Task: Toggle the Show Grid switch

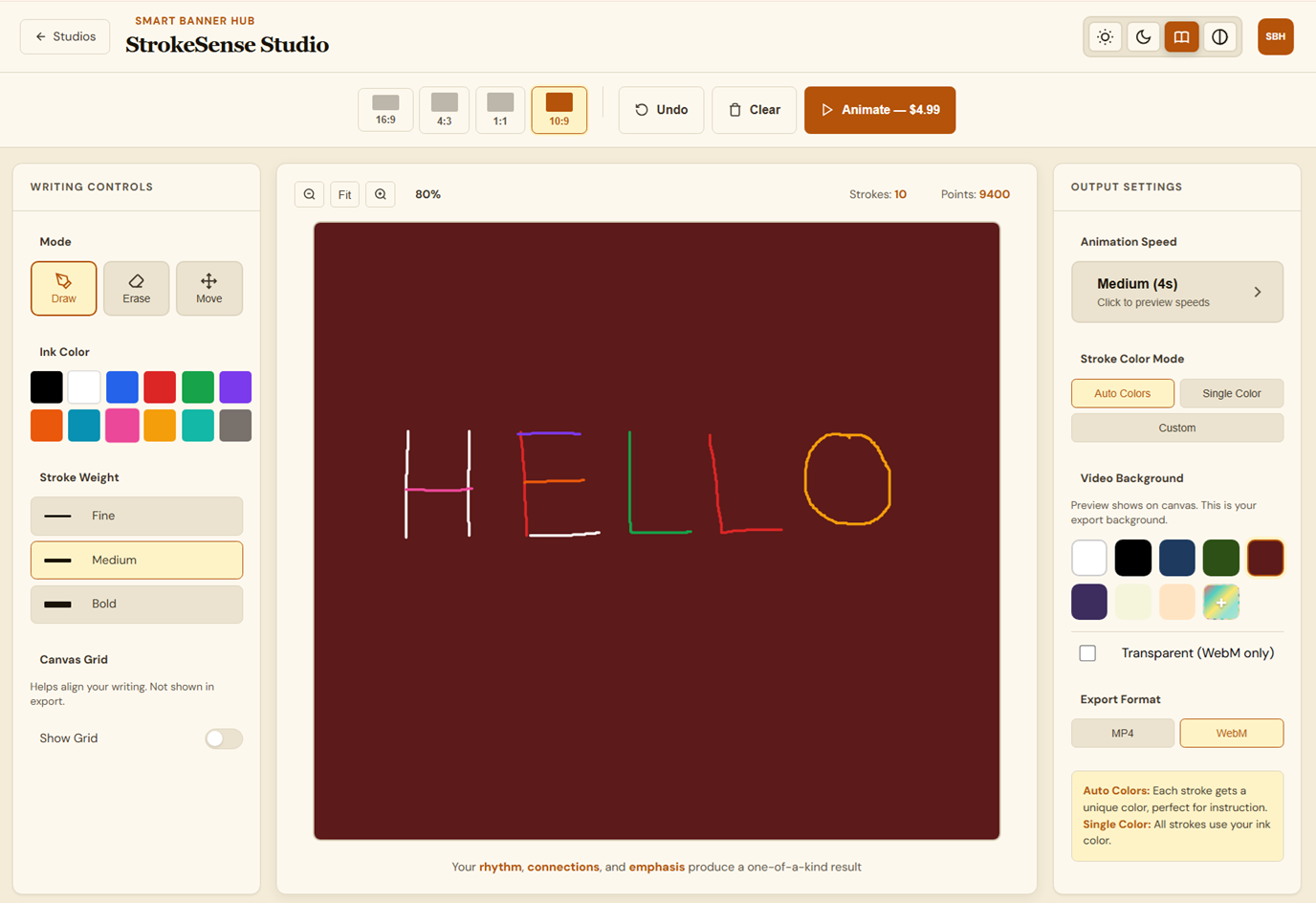Action: 224,738
